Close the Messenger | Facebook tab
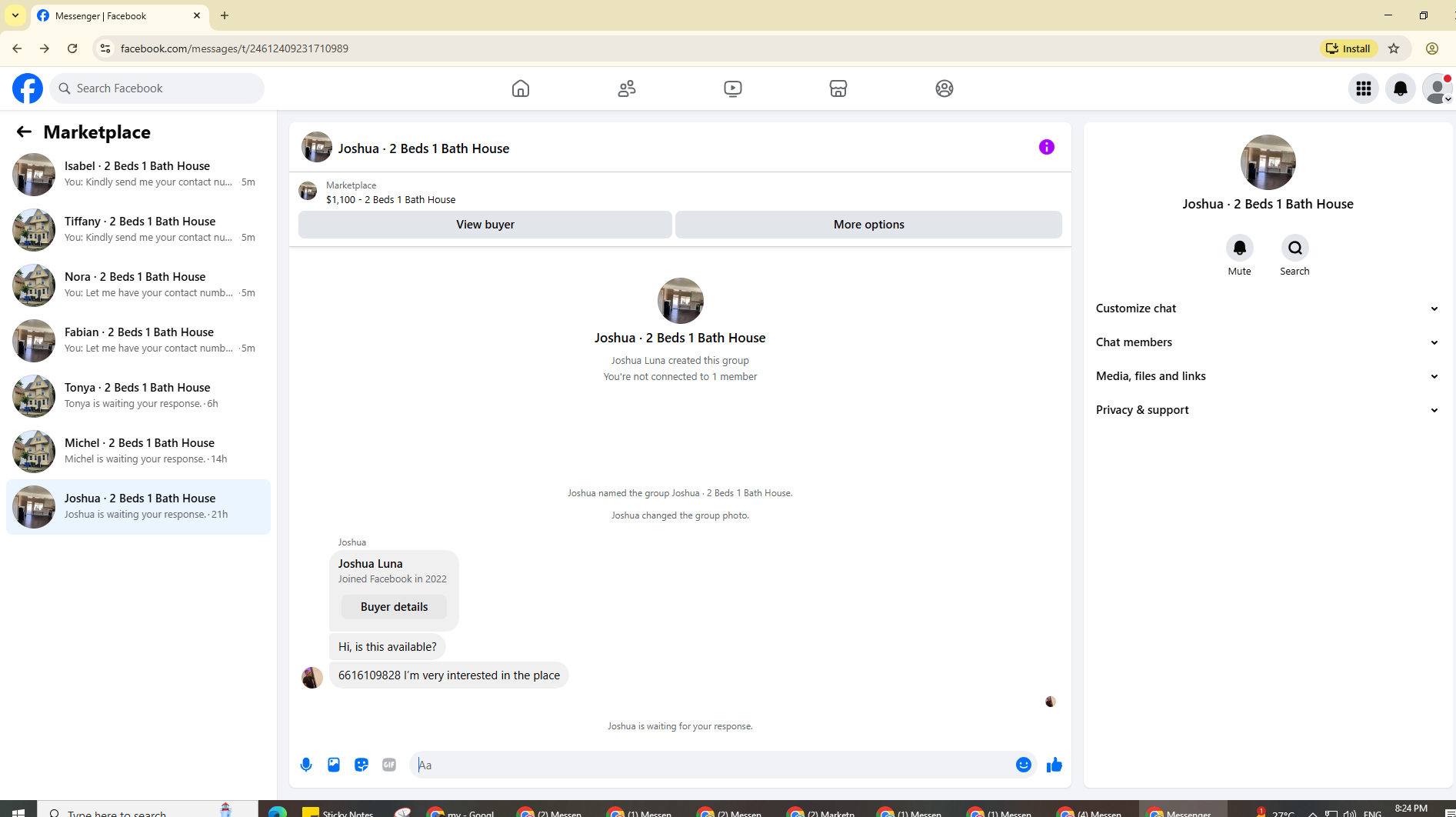The width and height of the screenshot is (1456, 817). 197,15
